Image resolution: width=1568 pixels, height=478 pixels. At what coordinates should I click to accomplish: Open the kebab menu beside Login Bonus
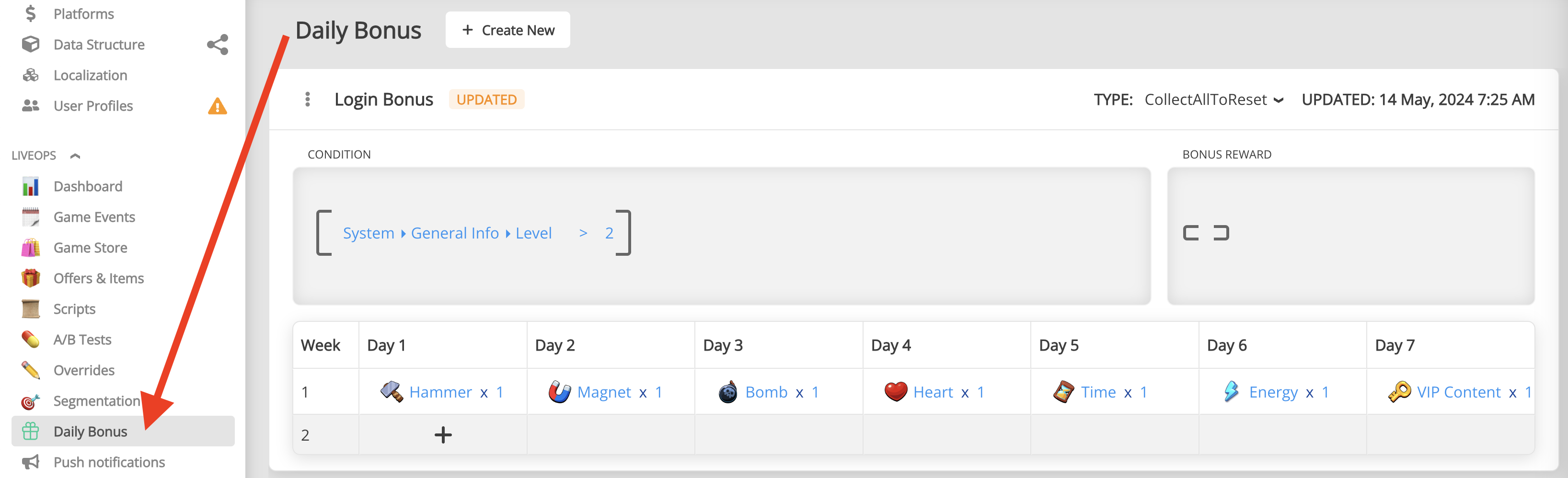pos(308,99)
